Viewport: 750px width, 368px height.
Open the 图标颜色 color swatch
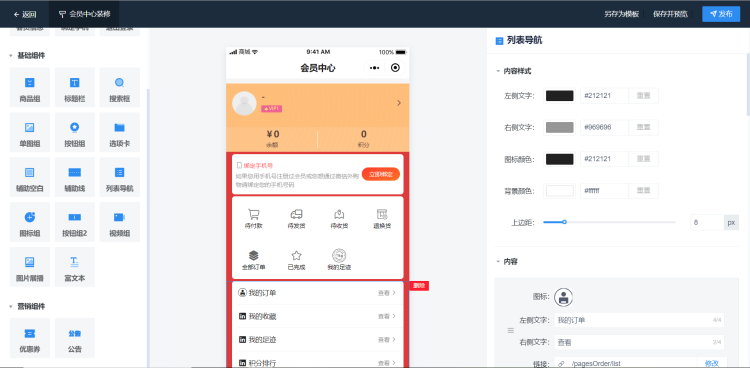(560, 159)
